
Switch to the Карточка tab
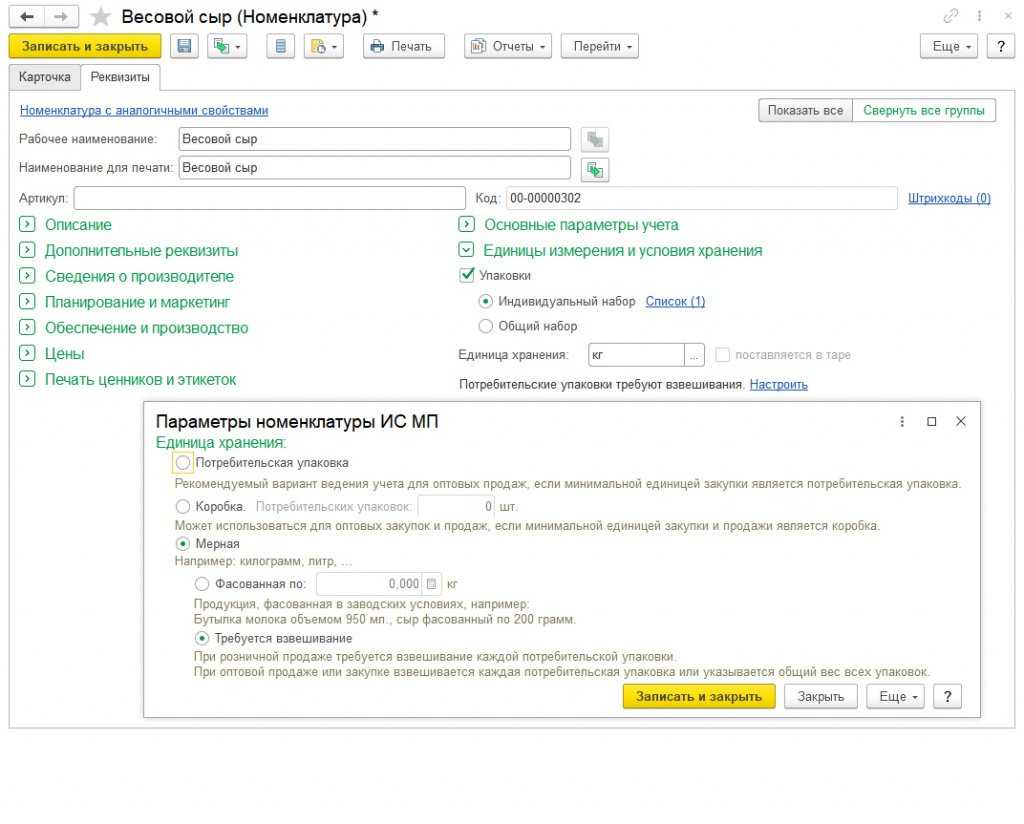[x=45, y=77]
